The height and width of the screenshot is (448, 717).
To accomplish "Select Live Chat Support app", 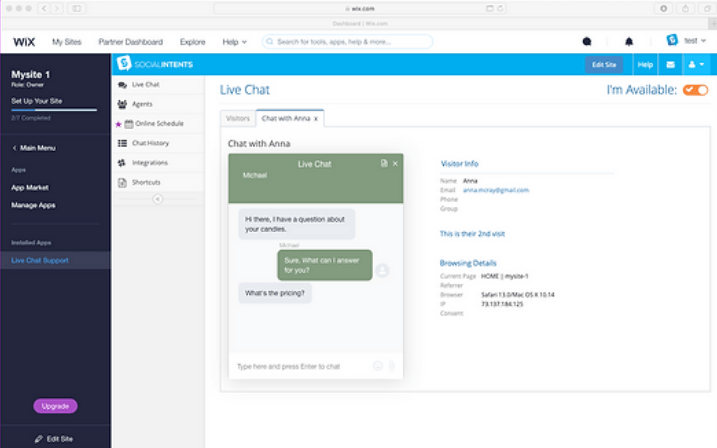I will point(55,260).
